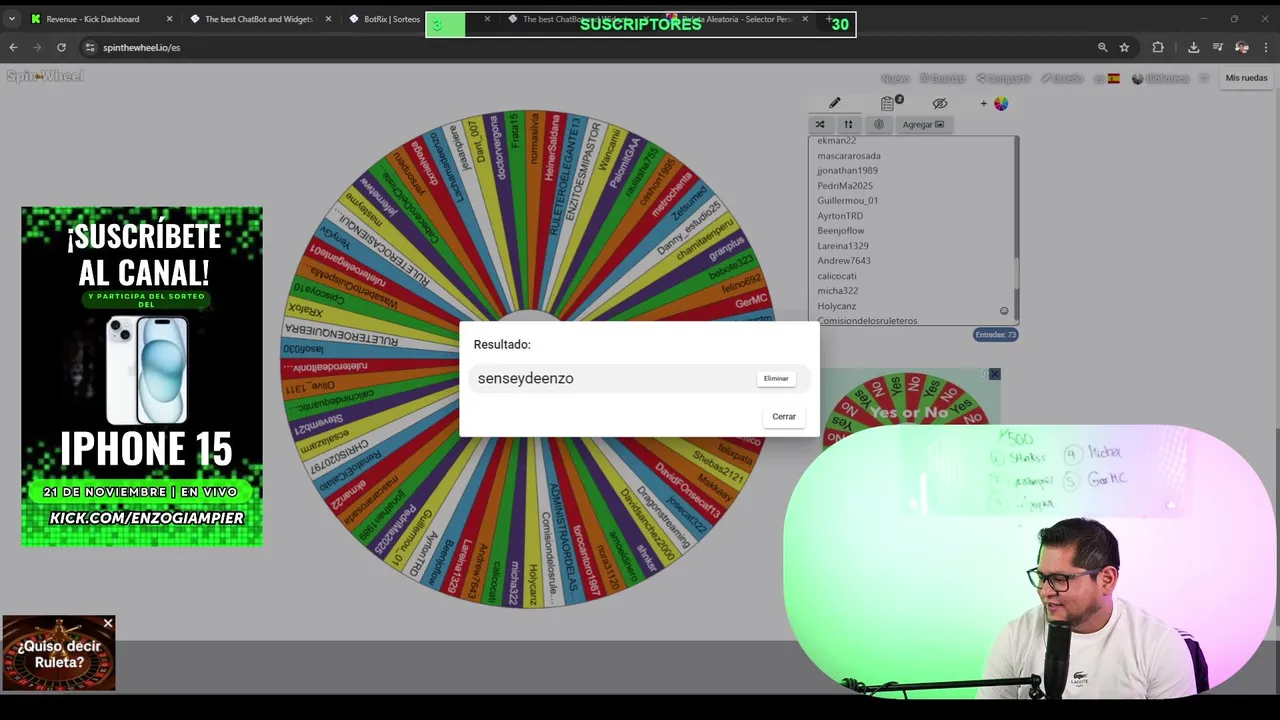Screen dimensions: 1280x720
Task: Close the Yes or No wheel ad
Action: [x=994, y=374]
